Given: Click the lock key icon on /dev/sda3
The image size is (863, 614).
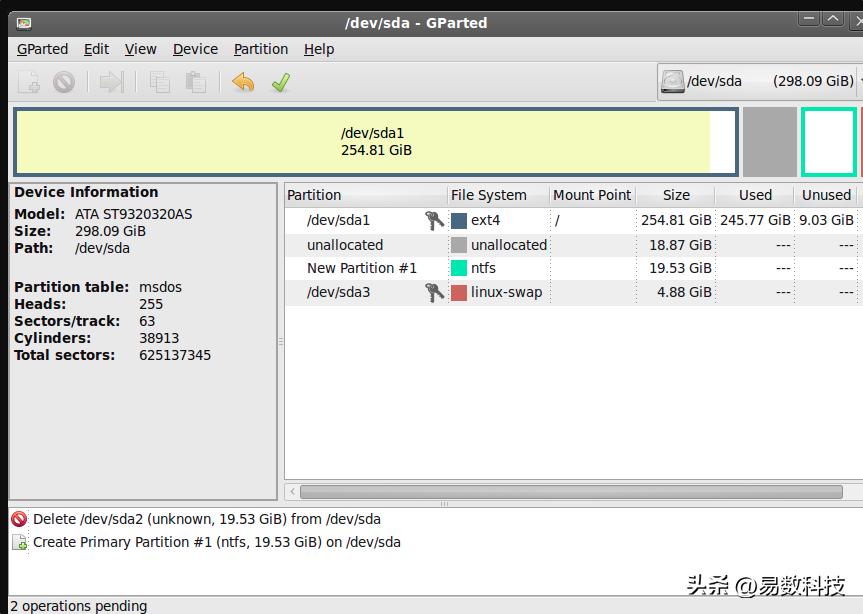Looking at the screenshot, I should [434, 292].
